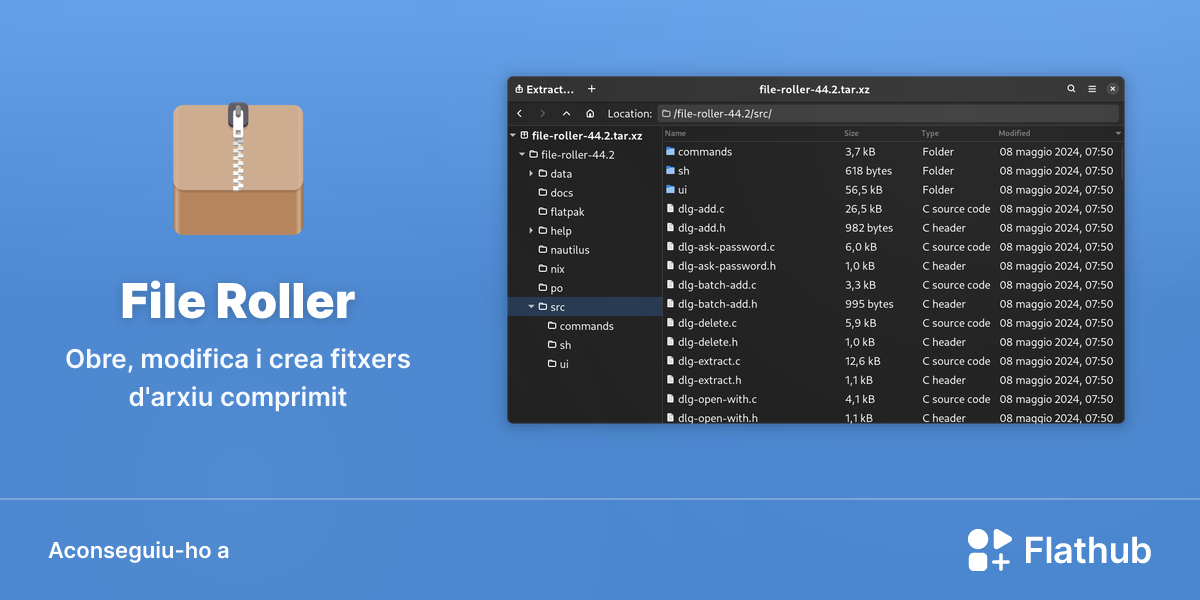Open column options arrow beside Modified
The height and width of the screenshot is (600, 1200).
[1118, 133]
